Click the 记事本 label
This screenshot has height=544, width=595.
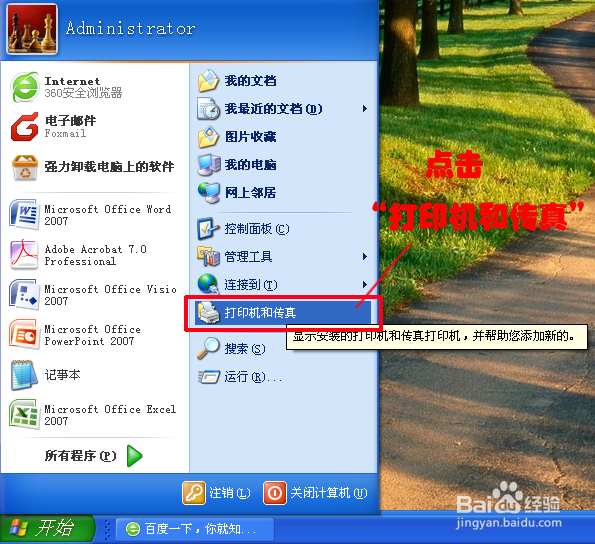pyautogui.click(x=63, y=375)
